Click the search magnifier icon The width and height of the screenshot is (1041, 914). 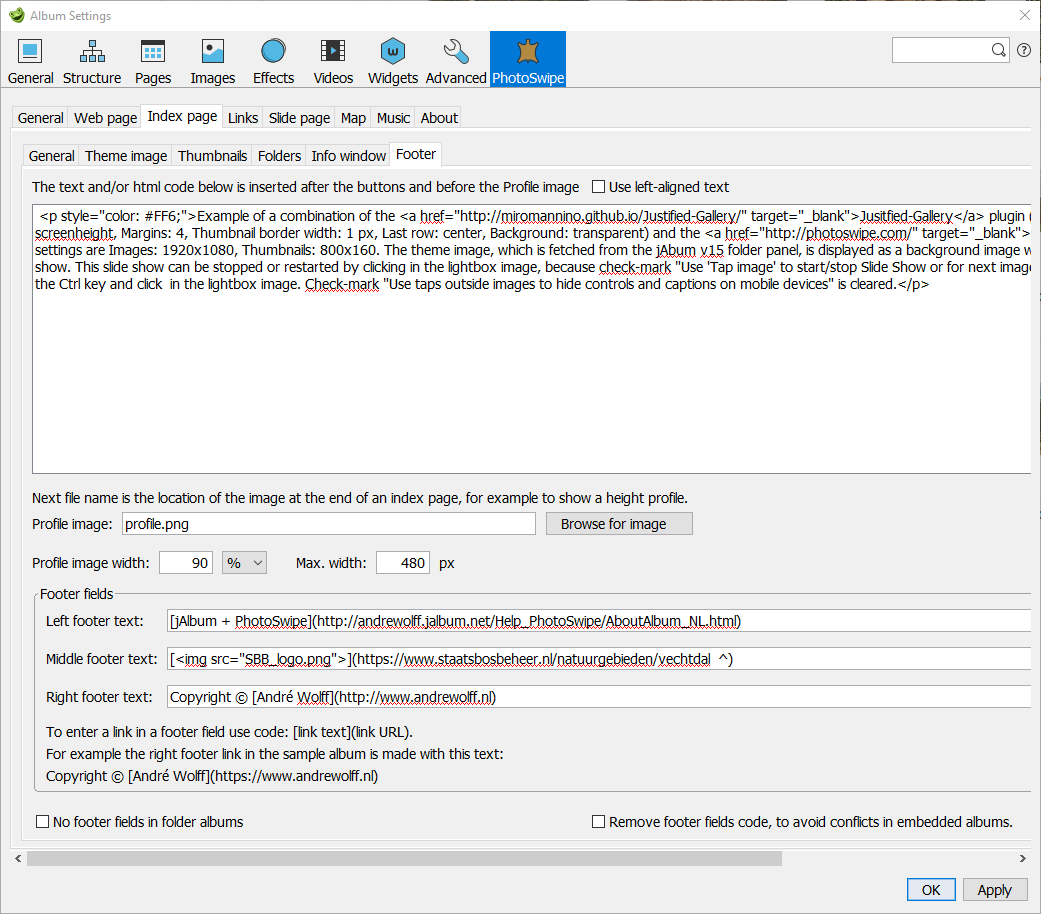[999, 49]
